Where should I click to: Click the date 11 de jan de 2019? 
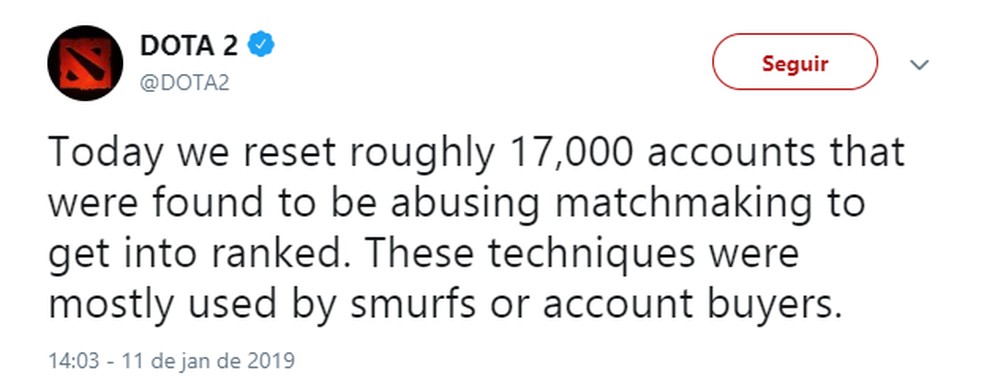[x=208, y=361]
